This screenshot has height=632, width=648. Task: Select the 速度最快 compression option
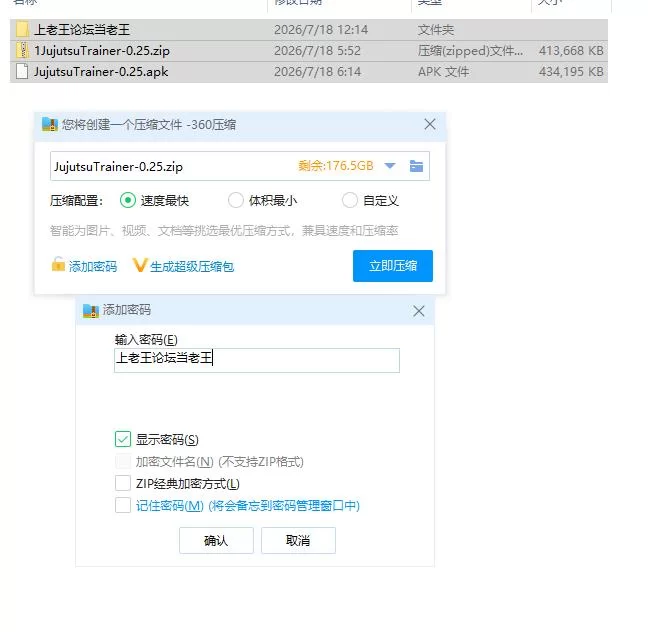click(x=128, y=200)
